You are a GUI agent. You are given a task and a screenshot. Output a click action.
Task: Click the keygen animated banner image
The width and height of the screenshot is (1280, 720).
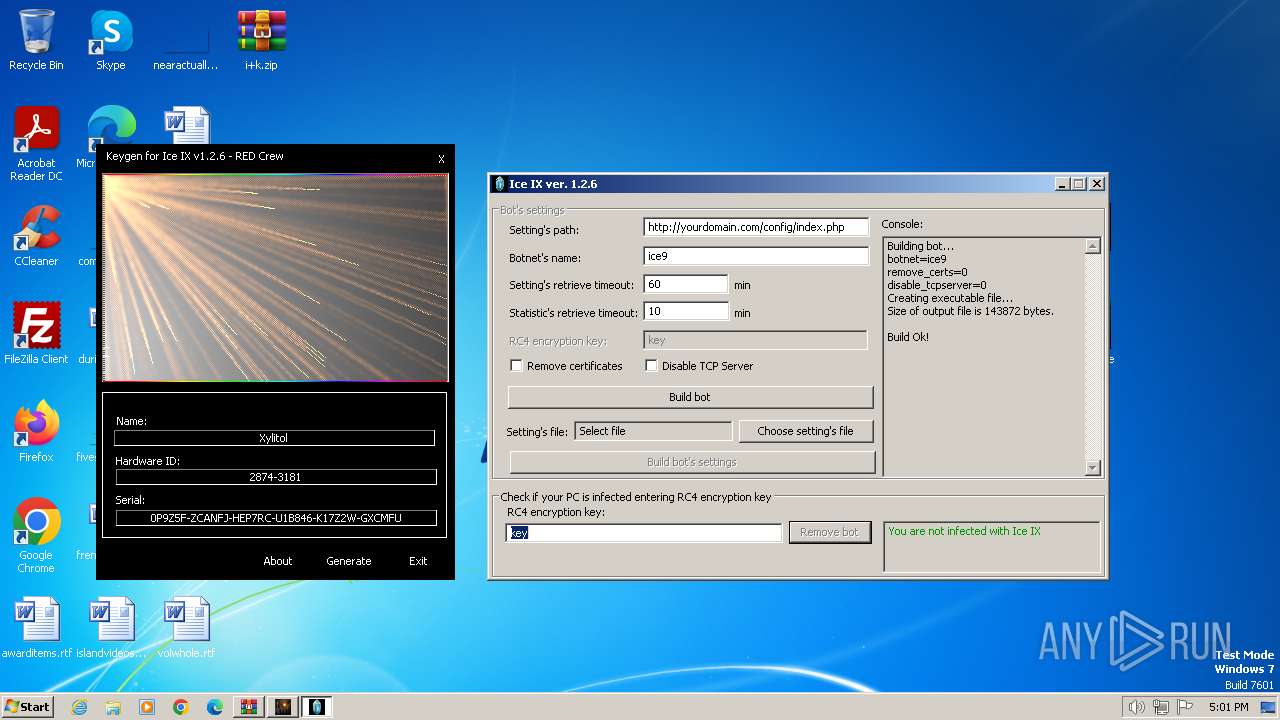[x=275, y=277]
